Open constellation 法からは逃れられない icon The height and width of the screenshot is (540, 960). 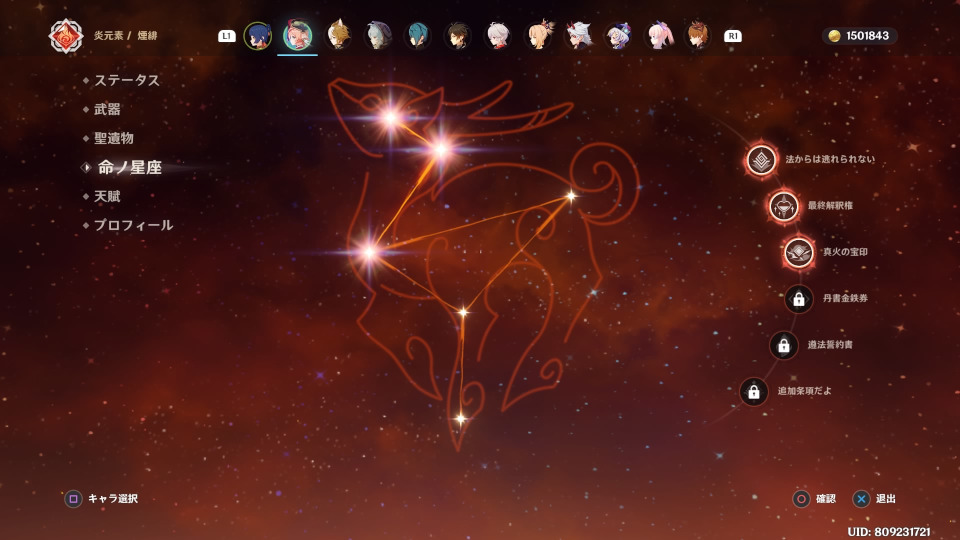(761, 160)
